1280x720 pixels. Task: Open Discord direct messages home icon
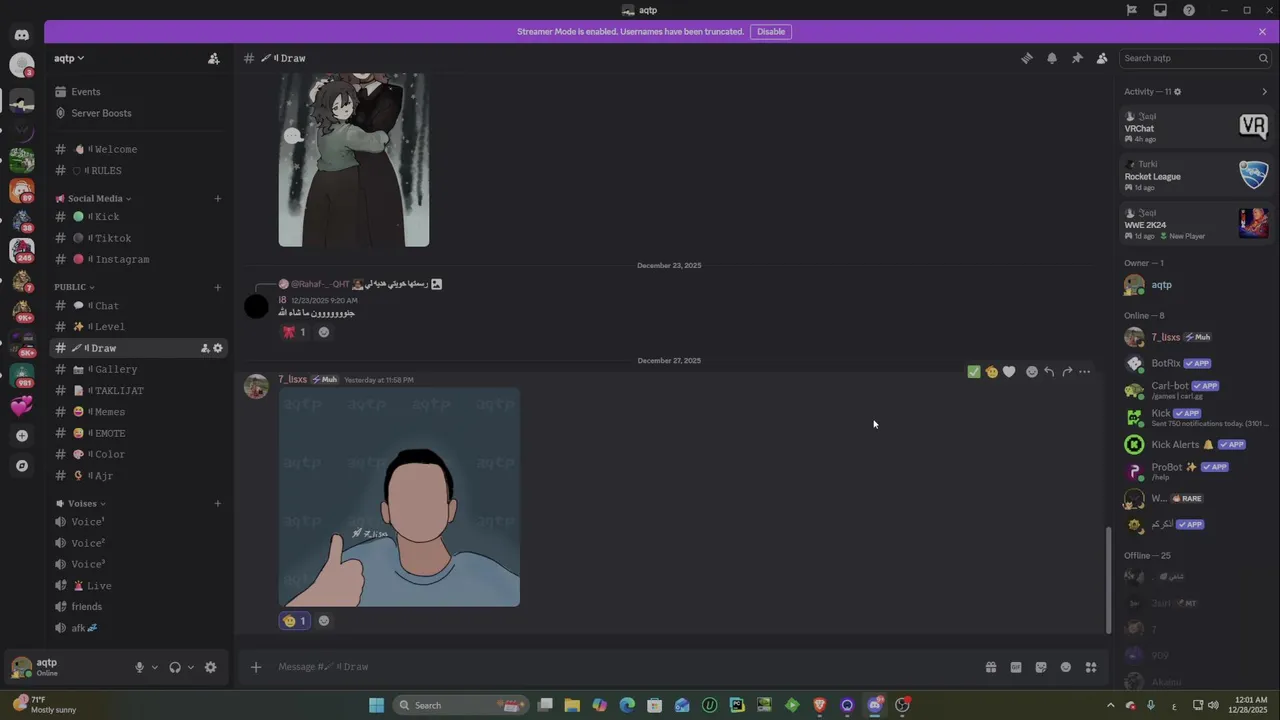tap(21, 35)
